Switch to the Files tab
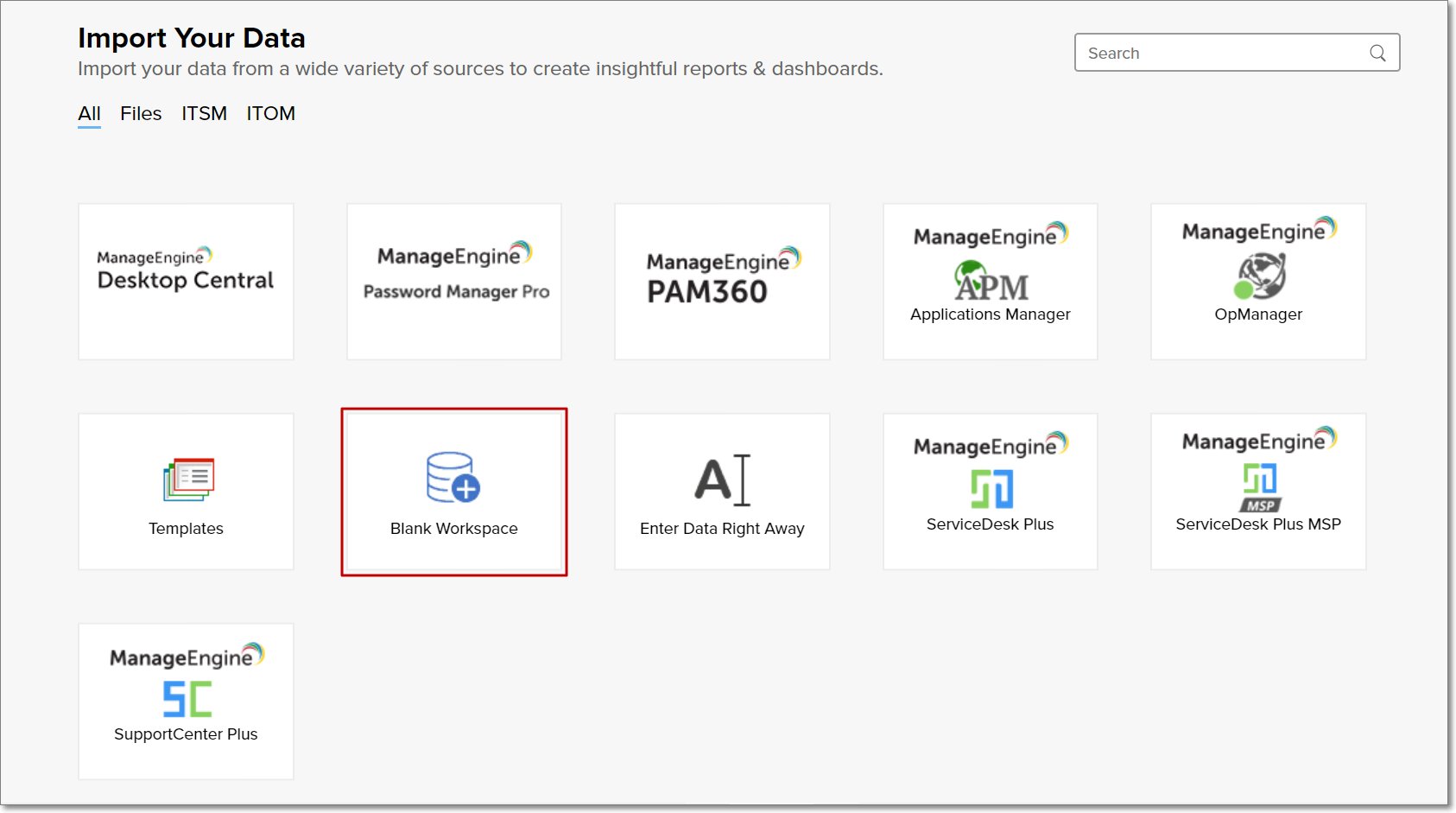This screenshot has height=813, width=1456. (141, 113)
